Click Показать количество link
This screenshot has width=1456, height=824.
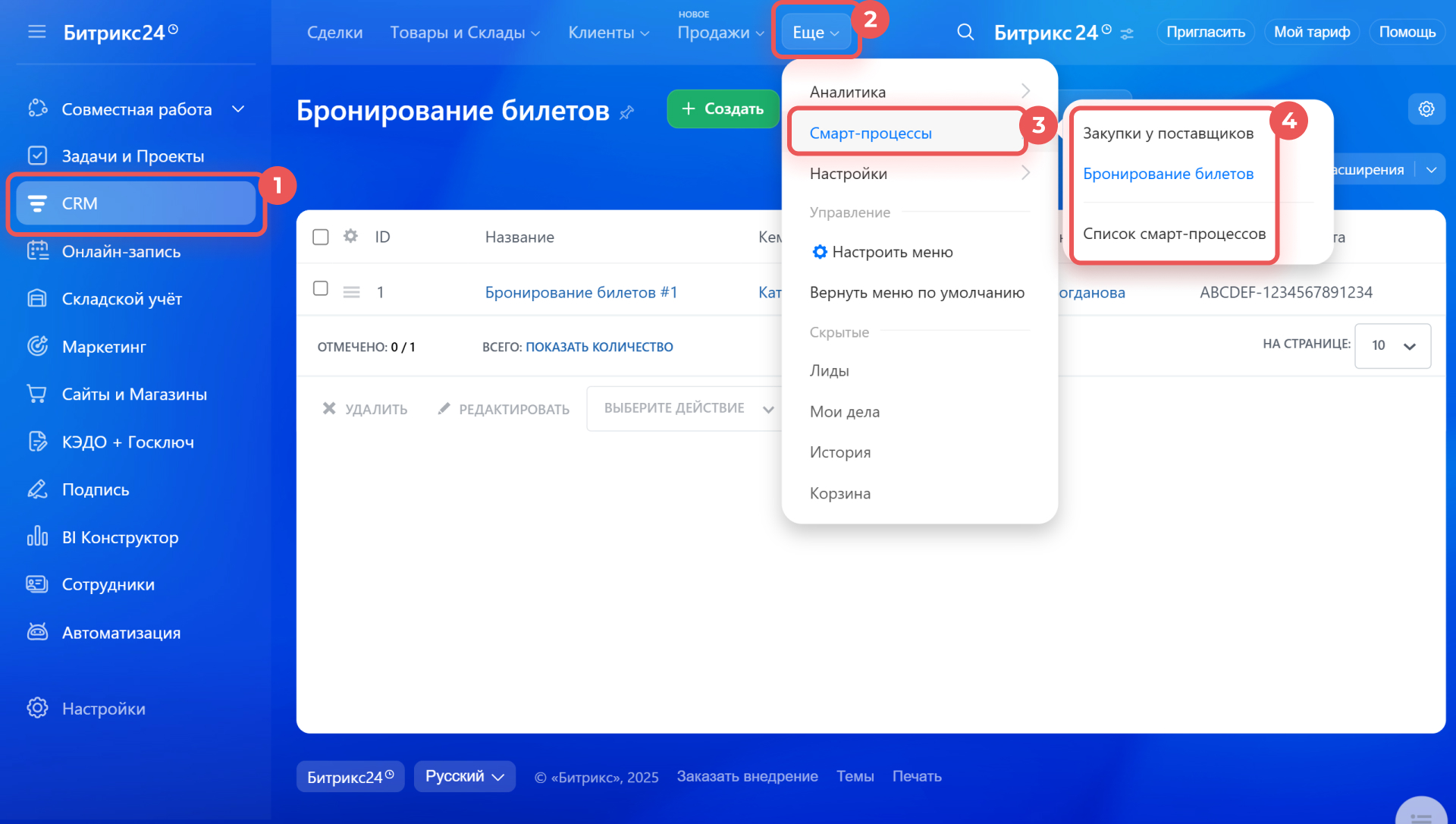click(599, 347)
